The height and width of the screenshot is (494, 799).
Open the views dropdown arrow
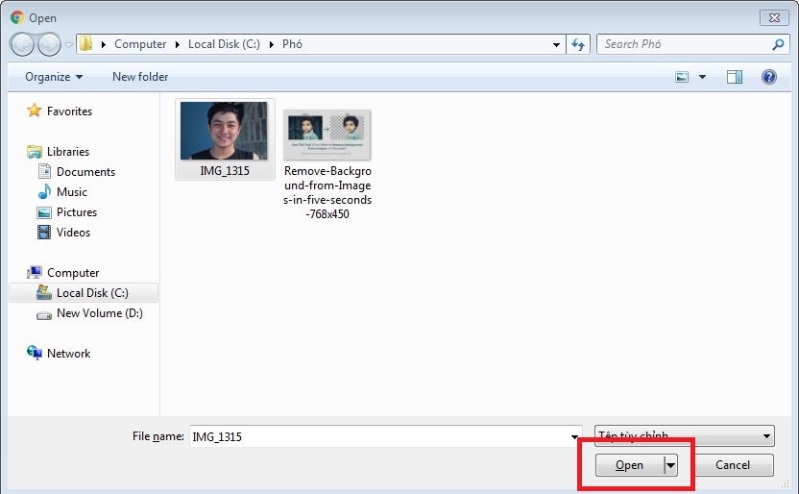pyautogui.click(x=702, y=77)
